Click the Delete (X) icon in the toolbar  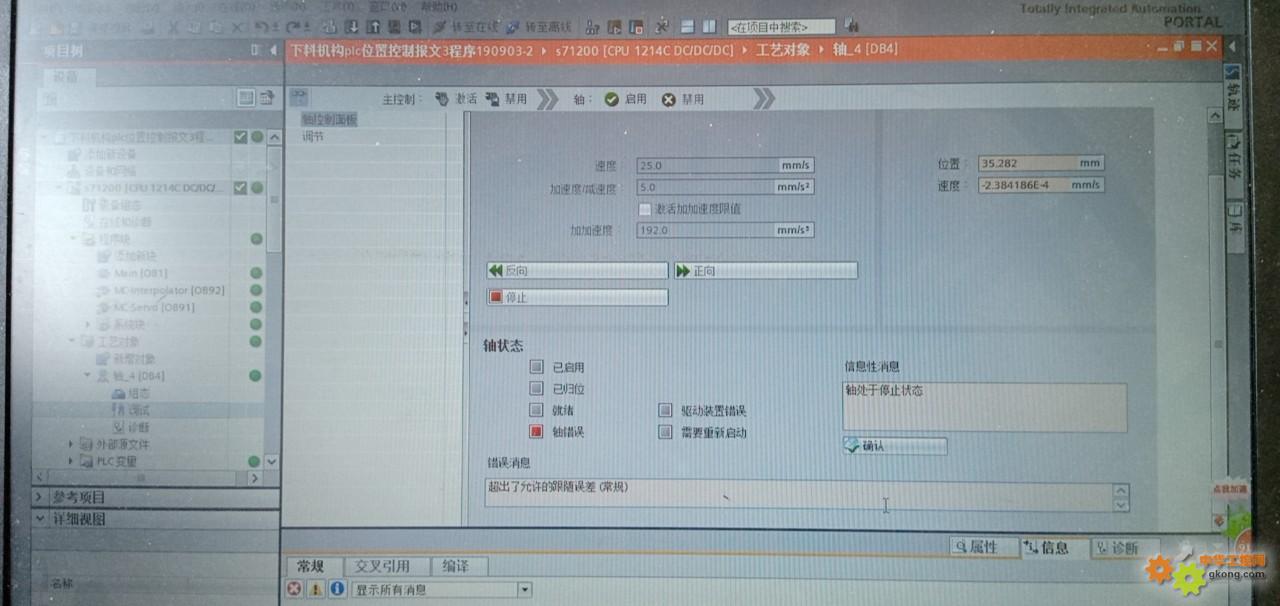point(239,27)
